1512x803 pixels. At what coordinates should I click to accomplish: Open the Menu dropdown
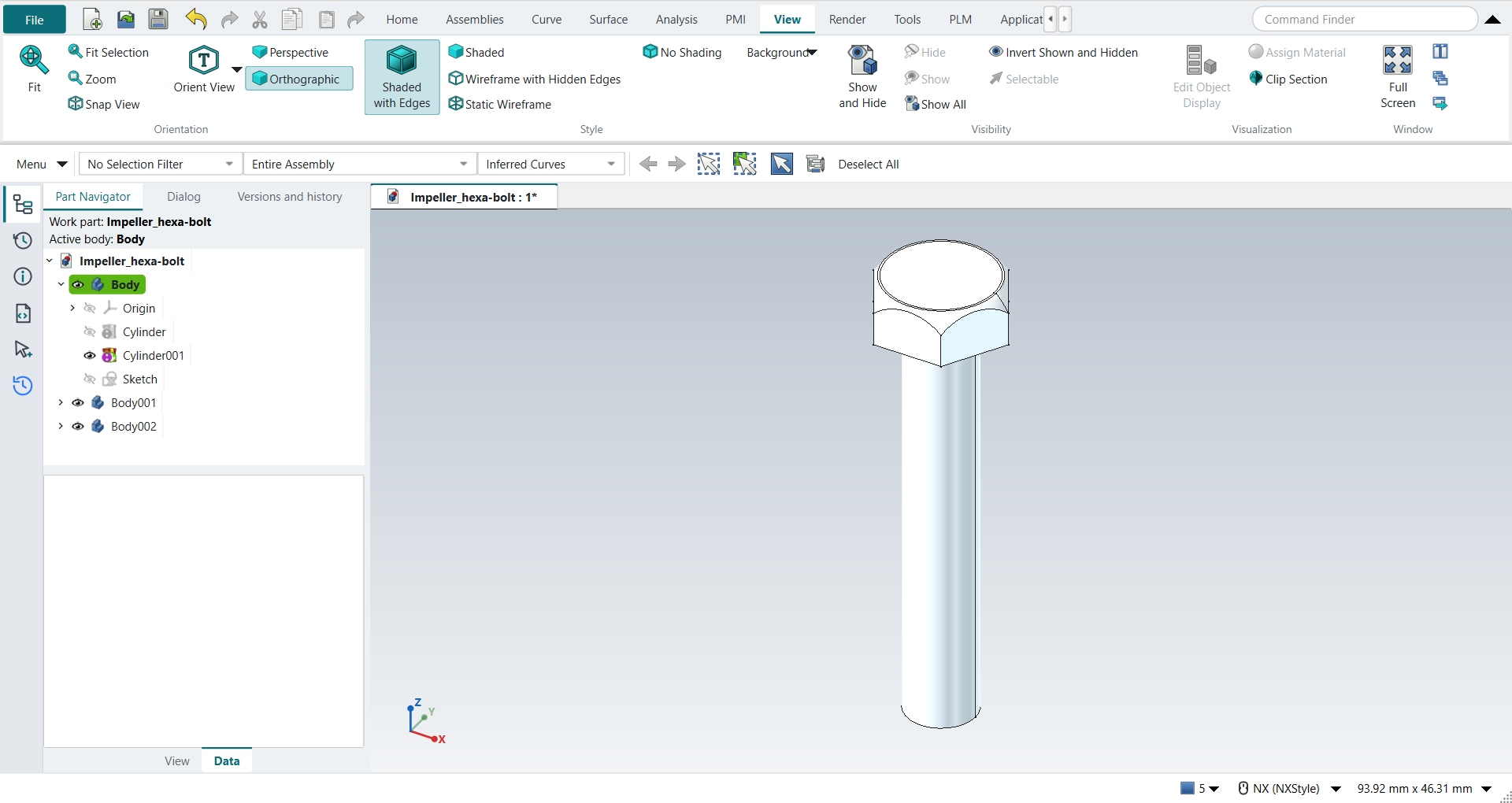(41, 164)
